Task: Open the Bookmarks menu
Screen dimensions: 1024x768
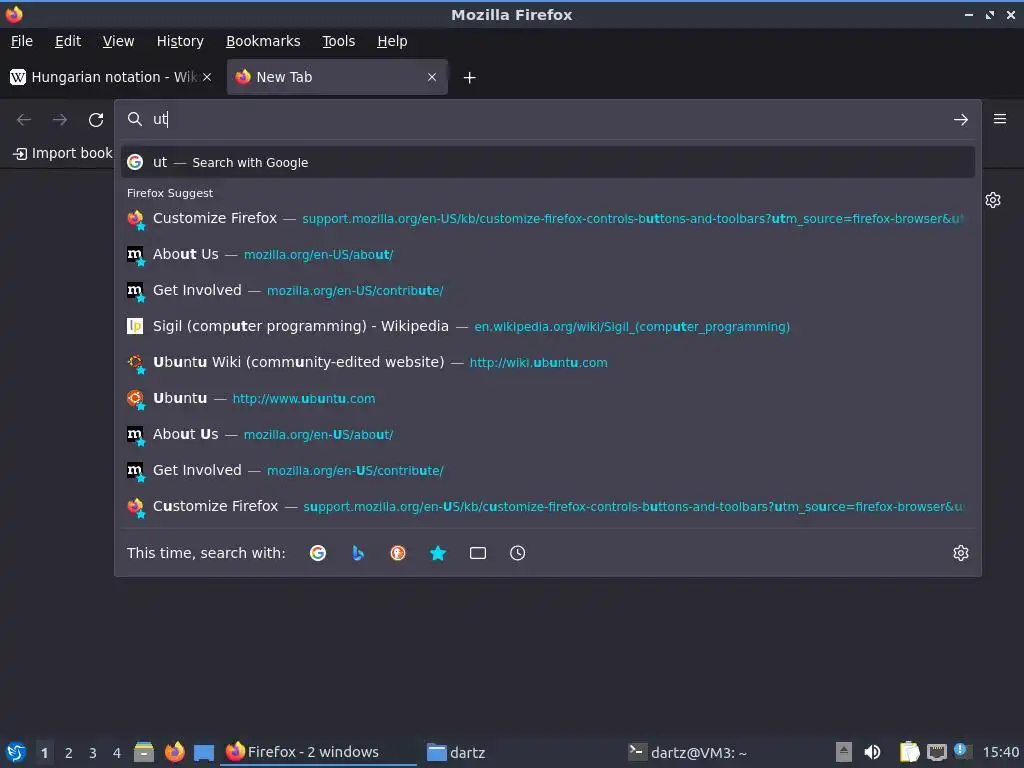Action: (x=263, y=41)
